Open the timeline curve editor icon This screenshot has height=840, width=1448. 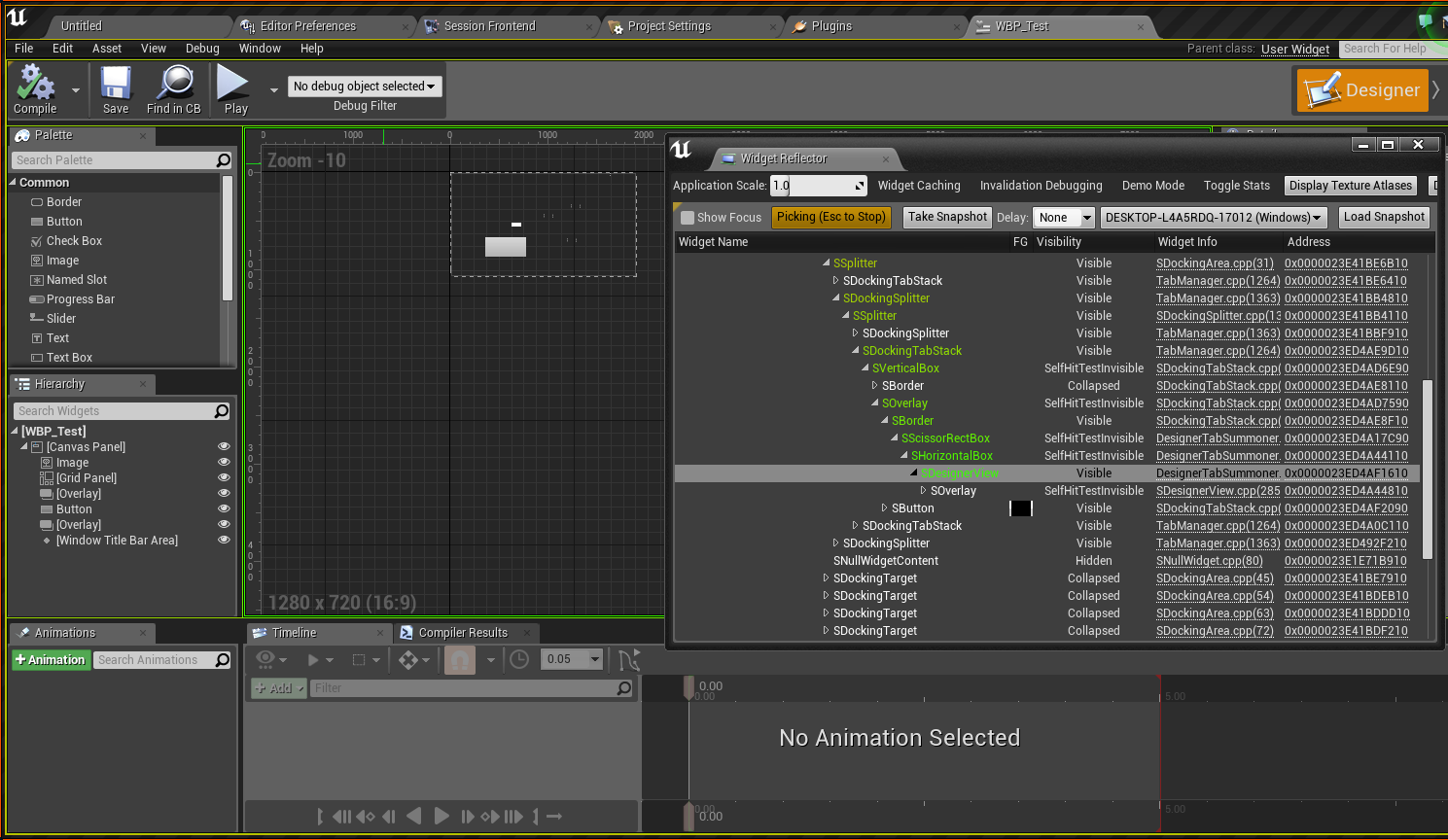[x=629, y=660]
